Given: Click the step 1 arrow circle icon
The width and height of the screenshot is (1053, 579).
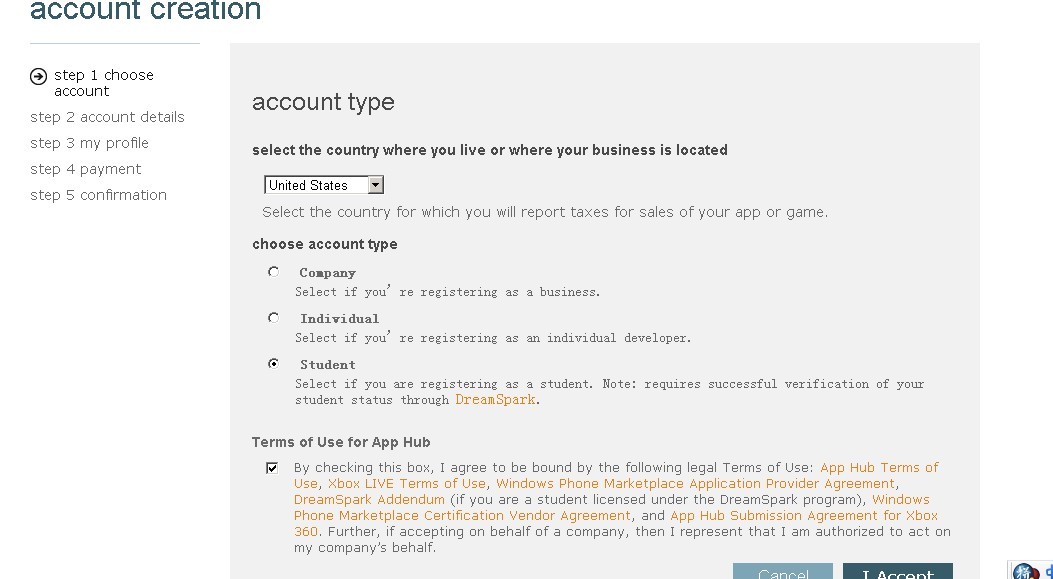Looking at the screenshot, I should [39, 76].
